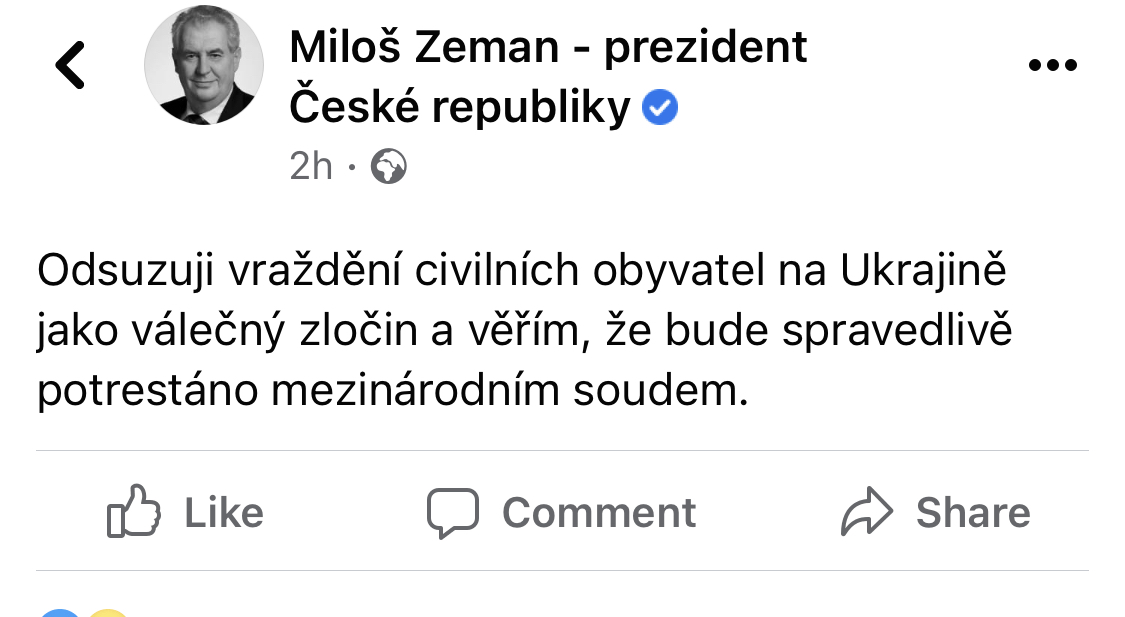The height and width of the screenshot is (617, 1125).
Task: Click the globe public-audience icon
Action: click(389, 167)
